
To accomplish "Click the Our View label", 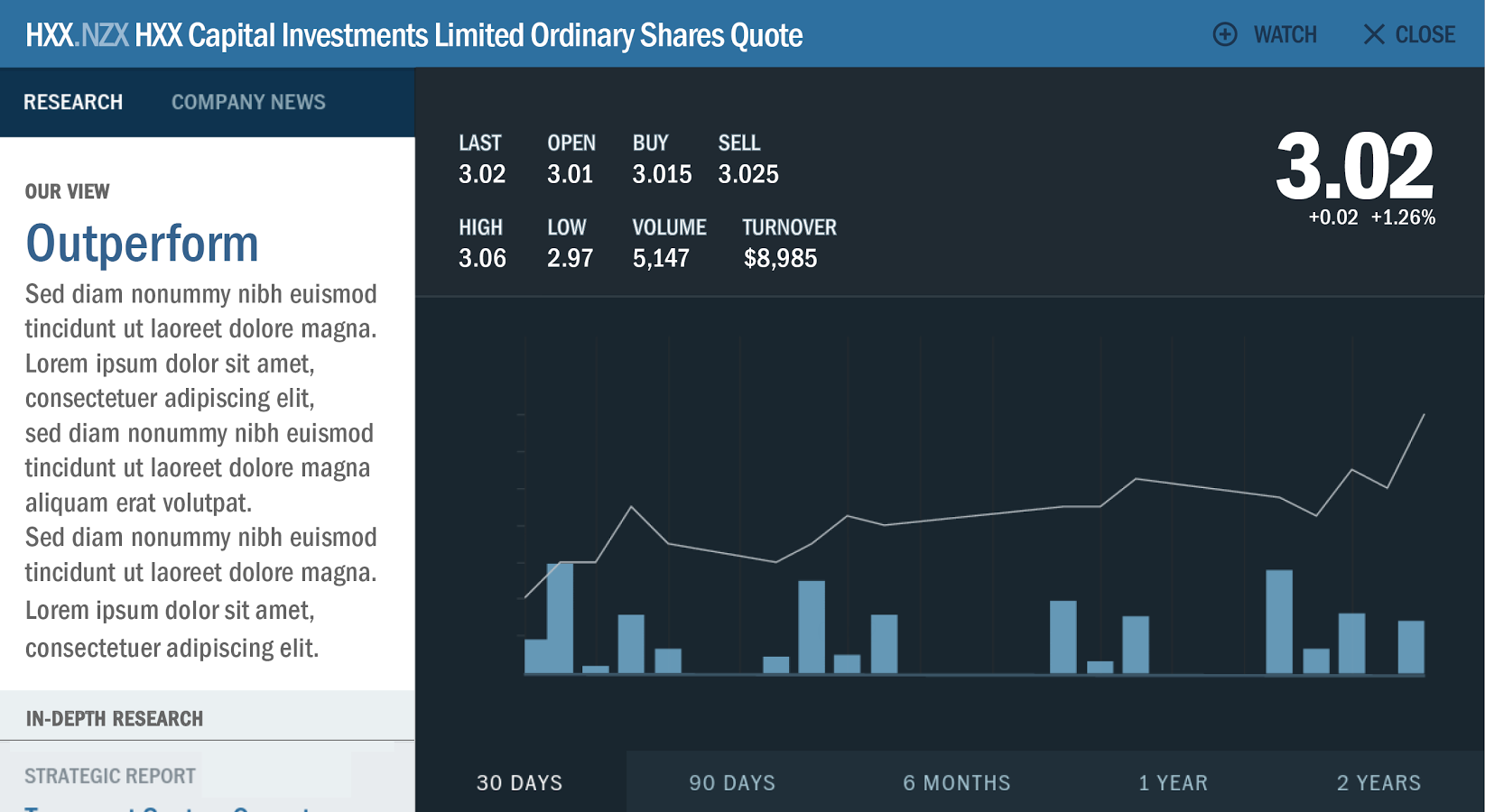I will tap(67, 191).
